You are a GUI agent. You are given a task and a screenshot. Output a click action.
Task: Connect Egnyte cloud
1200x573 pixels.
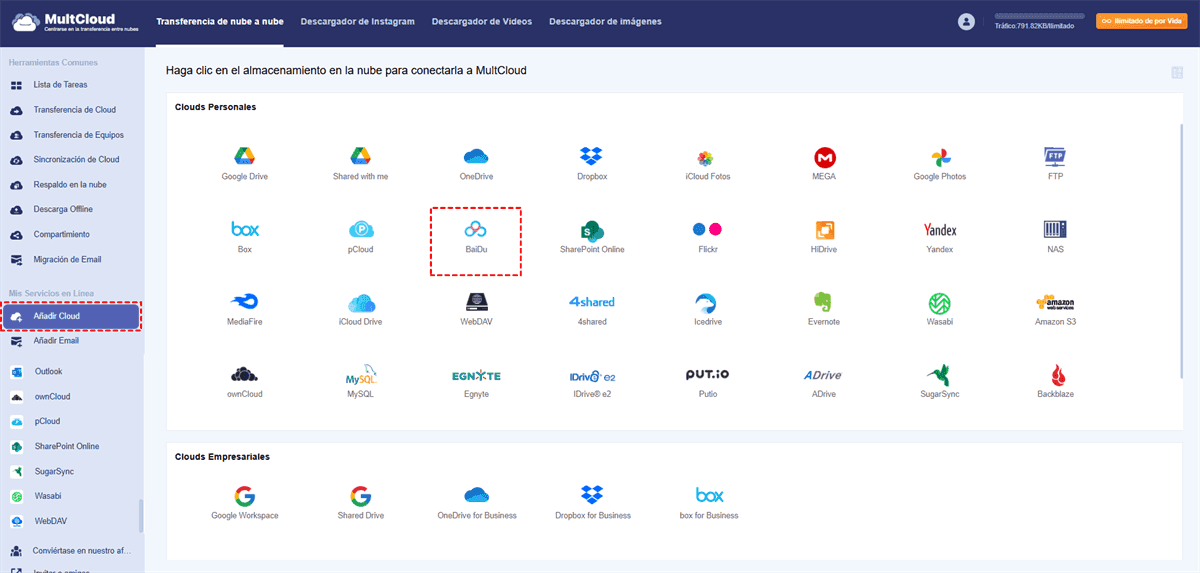click(x=475, y=383)
